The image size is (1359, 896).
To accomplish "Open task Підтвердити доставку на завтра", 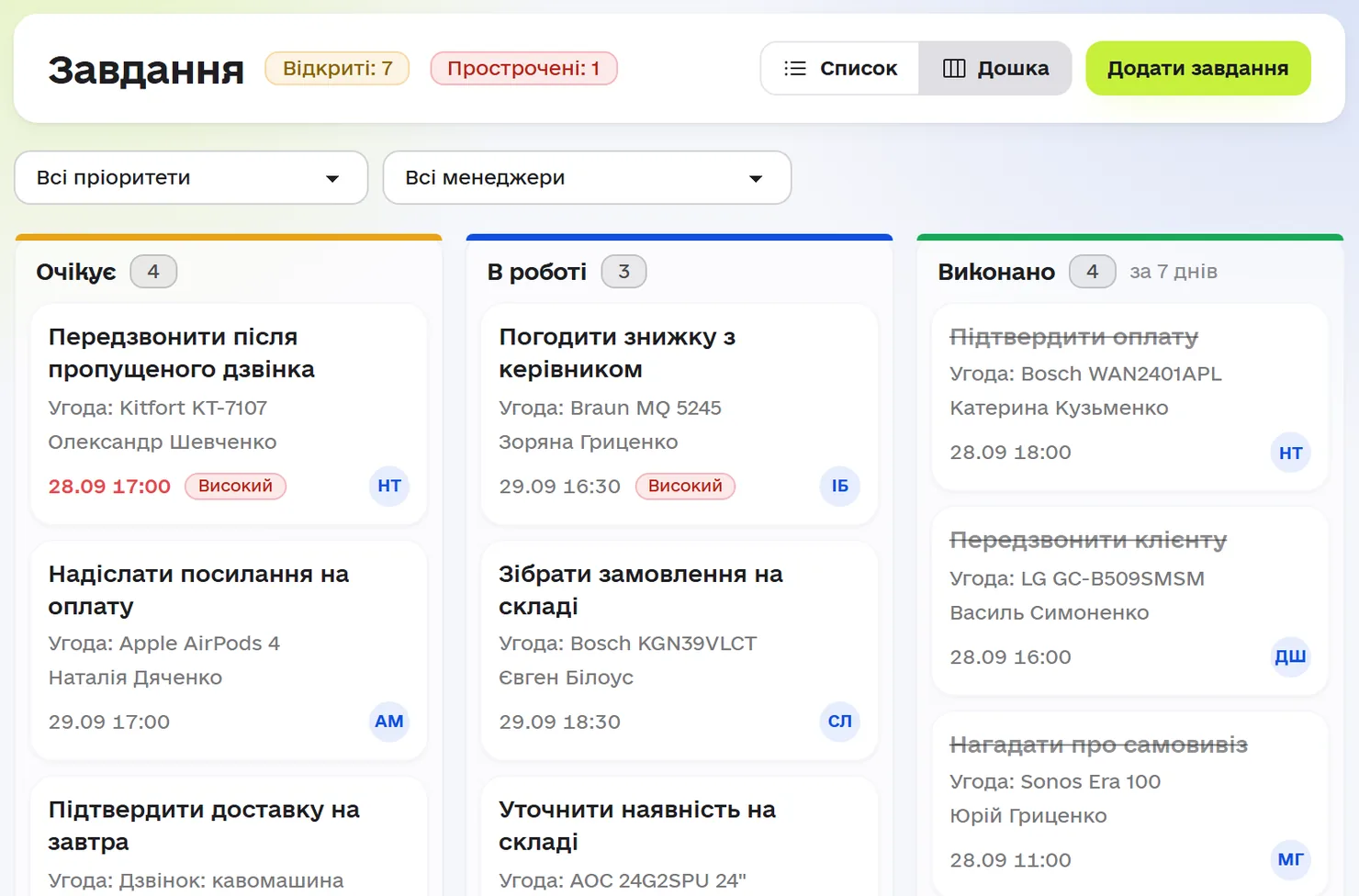I will point(204,826).
